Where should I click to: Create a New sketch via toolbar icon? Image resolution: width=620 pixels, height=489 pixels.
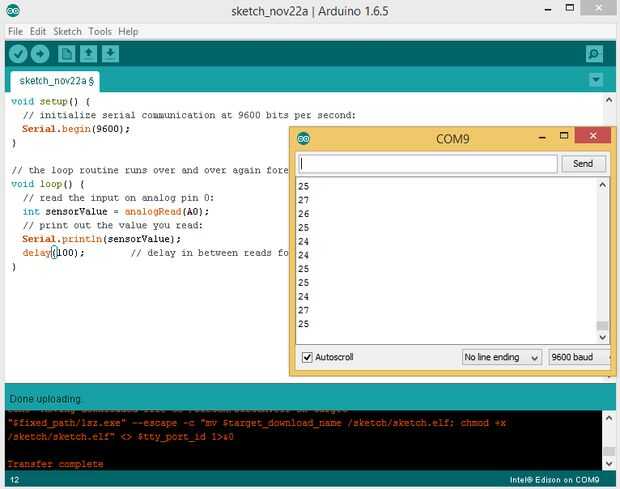(66, 54)
